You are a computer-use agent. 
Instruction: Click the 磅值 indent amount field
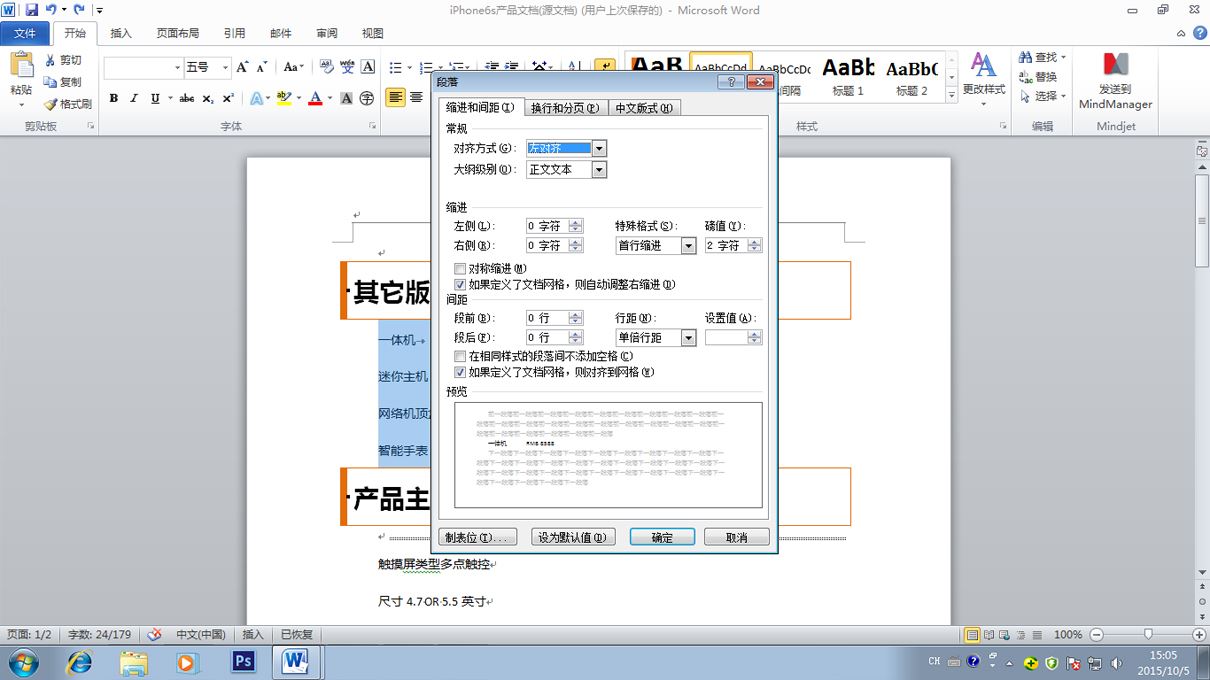[x=727, y=246]
